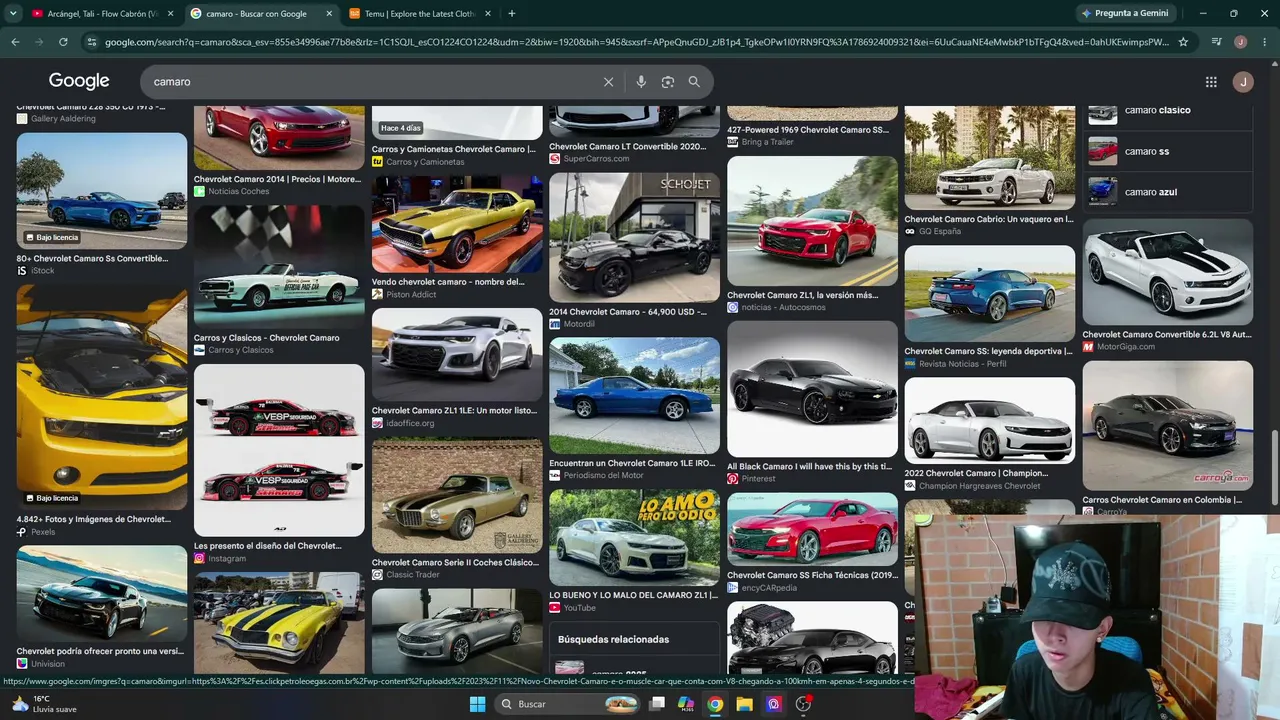Go to the Google logo homepage
This screenshot has height=720, width=1280.
coord(79,81)
